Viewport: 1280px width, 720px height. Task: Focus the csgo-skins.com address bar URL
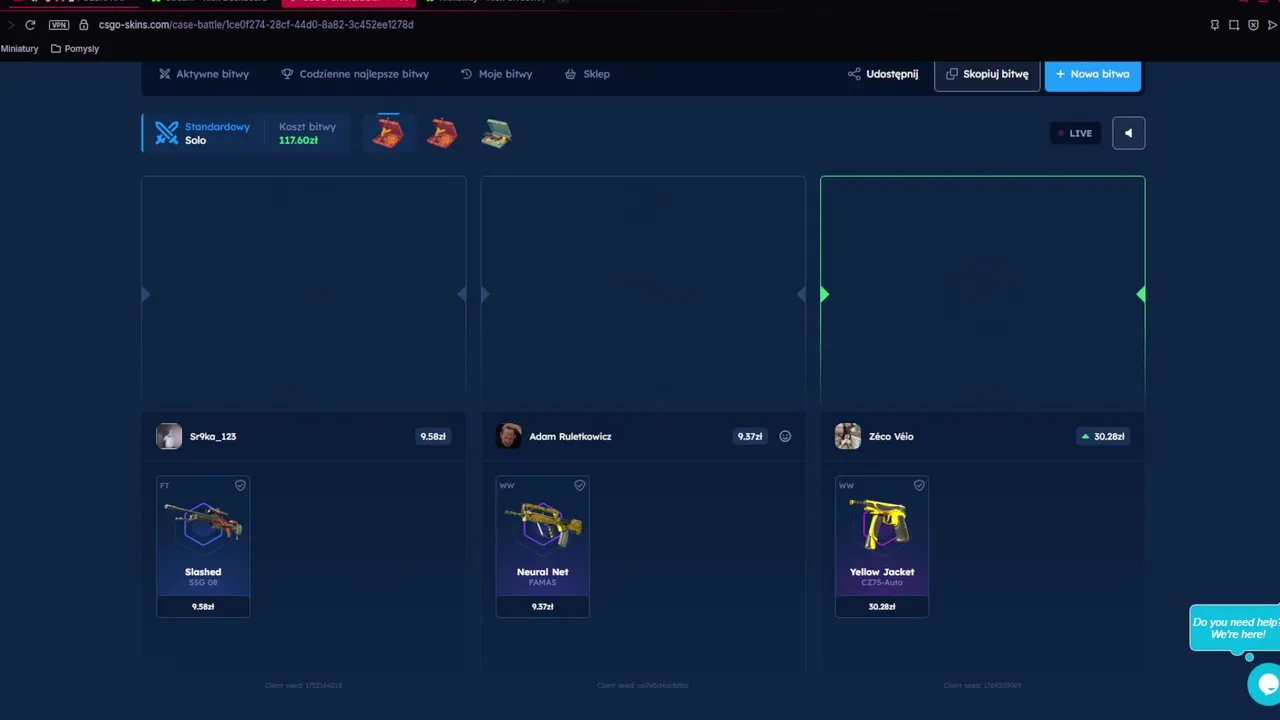[x=256, y=25]
